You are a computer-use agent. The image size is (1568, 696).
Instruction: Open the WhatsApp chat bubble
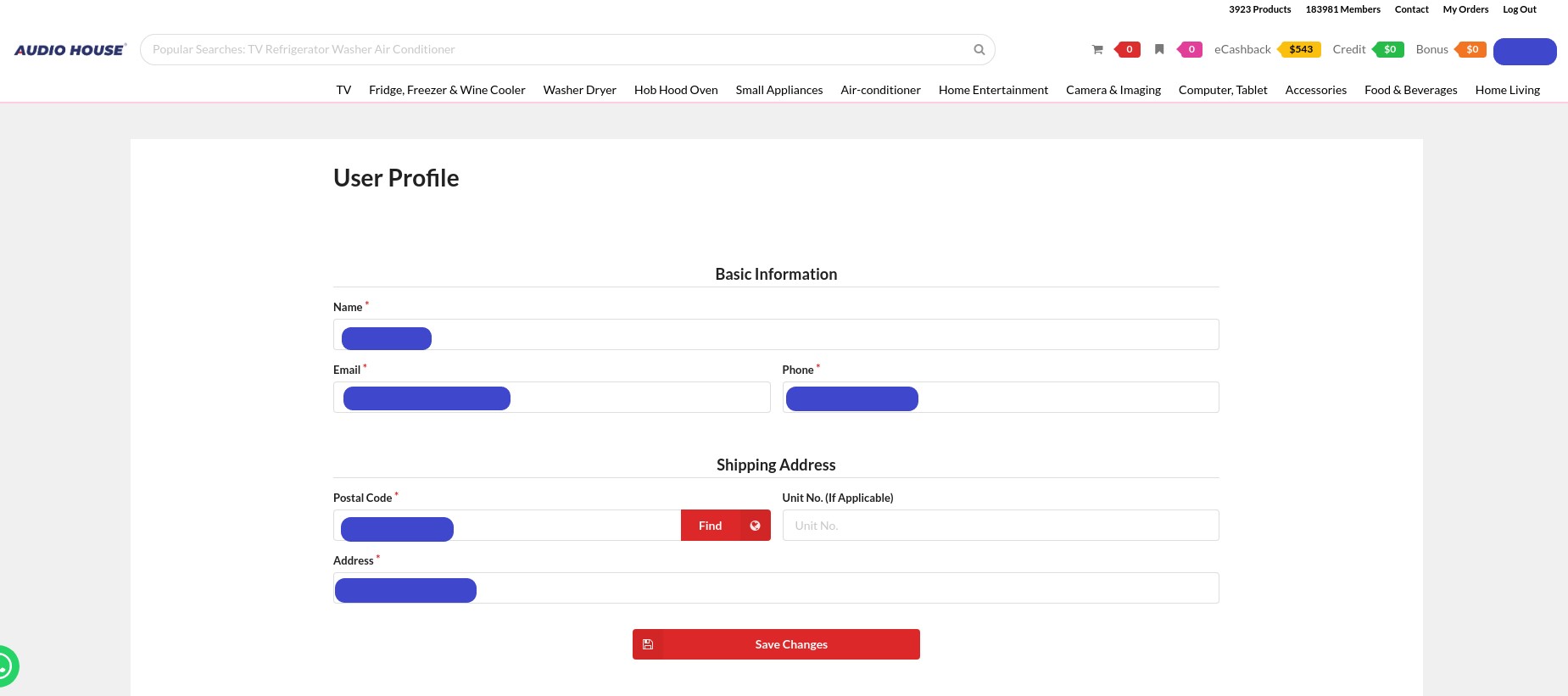(7, 666)
